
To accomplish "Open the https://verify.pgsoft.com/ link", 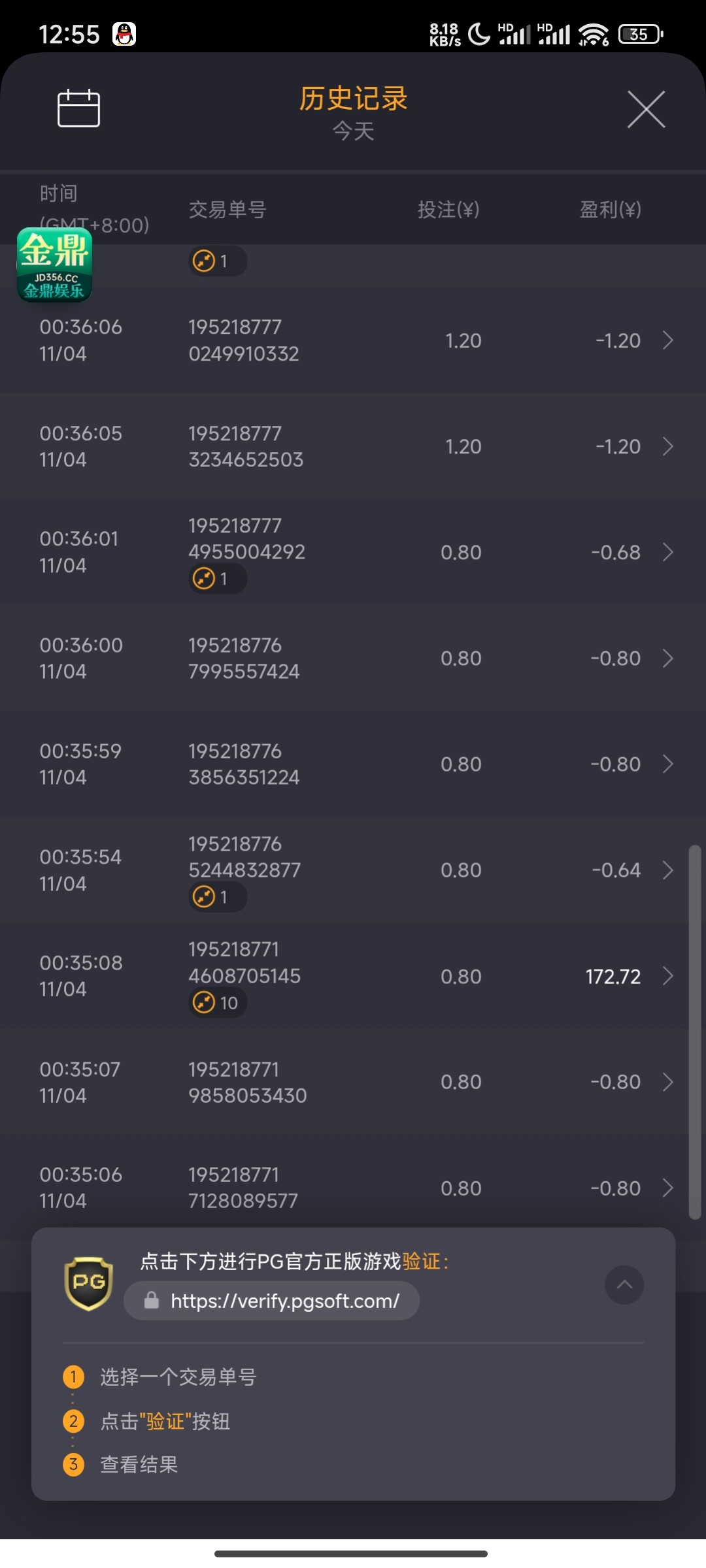I will coord(285,1301).
